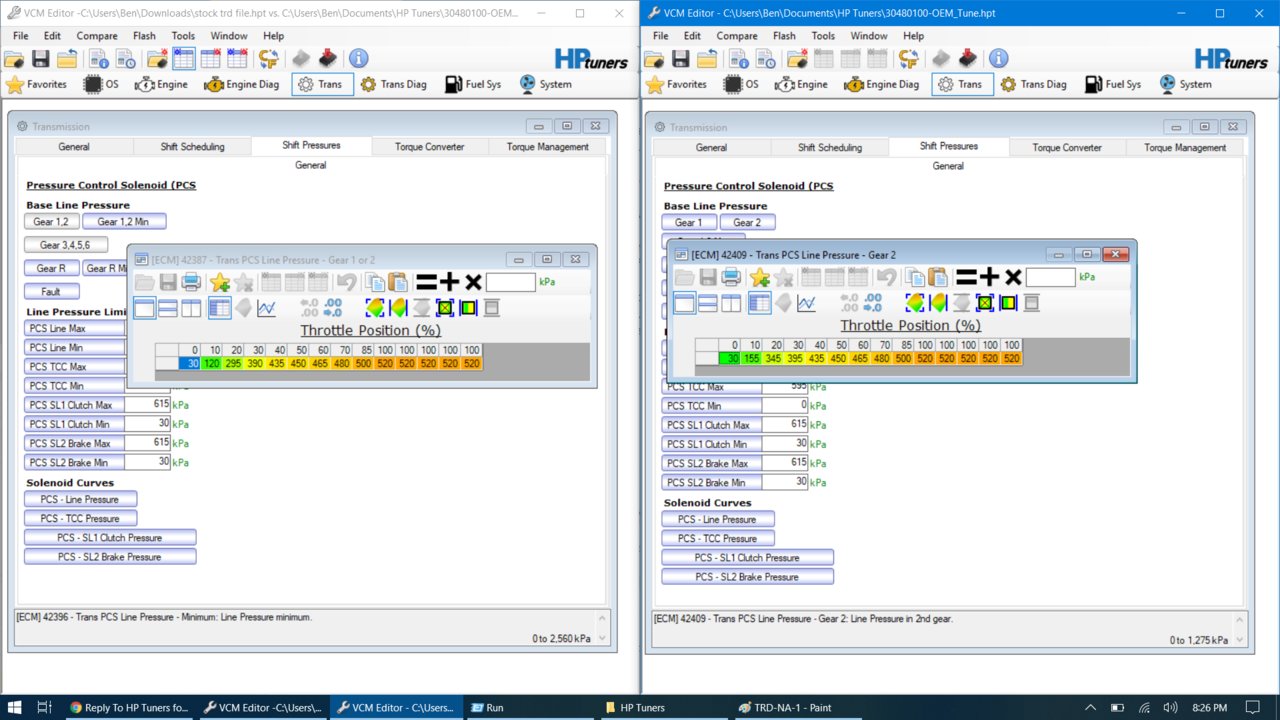Viewport: 1280px width, 720px height.
Task: Open Engine Diag section in left window
Action: coord(242,84)
